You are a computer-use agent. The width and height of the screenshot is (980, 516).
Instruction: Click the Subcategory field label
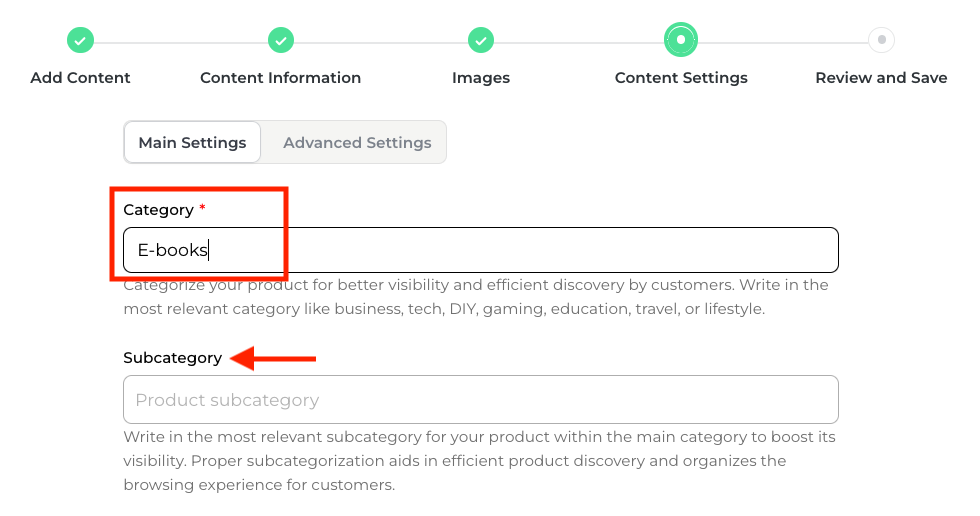click(x=173, y=358)
